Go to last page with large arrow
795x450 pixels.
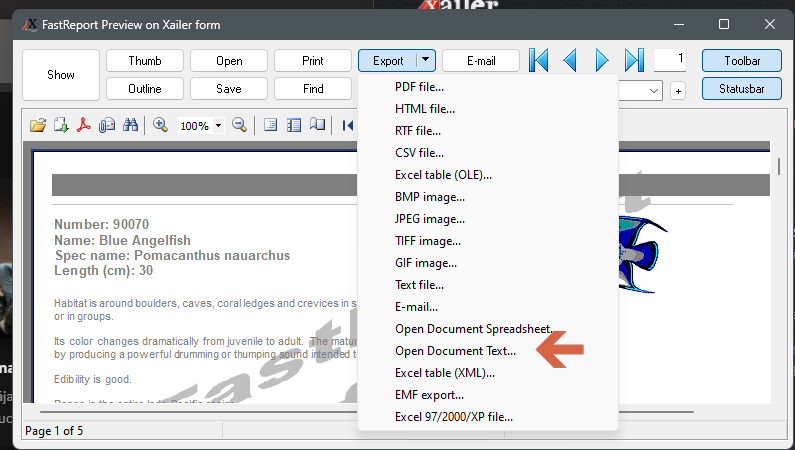click(x=634, y=60)
